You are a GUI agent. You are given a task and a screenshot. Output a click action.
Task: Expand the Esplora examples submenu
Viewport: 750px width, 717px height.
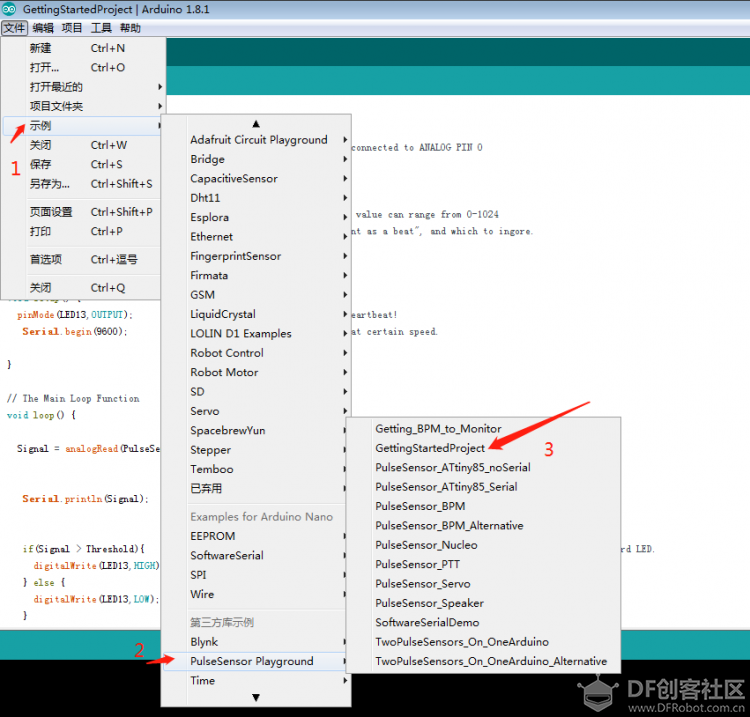tap(256, 217)
